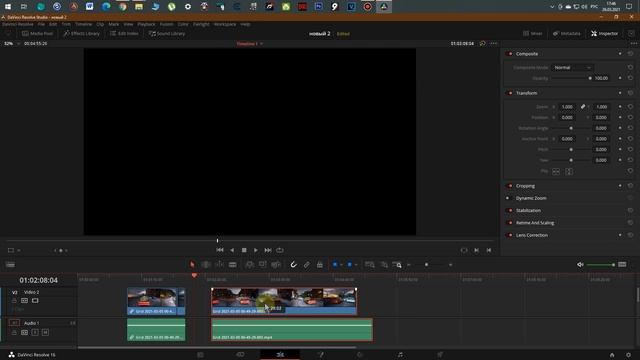Click the Replace Clip toolbar icon
Viewport: 640px width, 360px height.
point(276,265)
